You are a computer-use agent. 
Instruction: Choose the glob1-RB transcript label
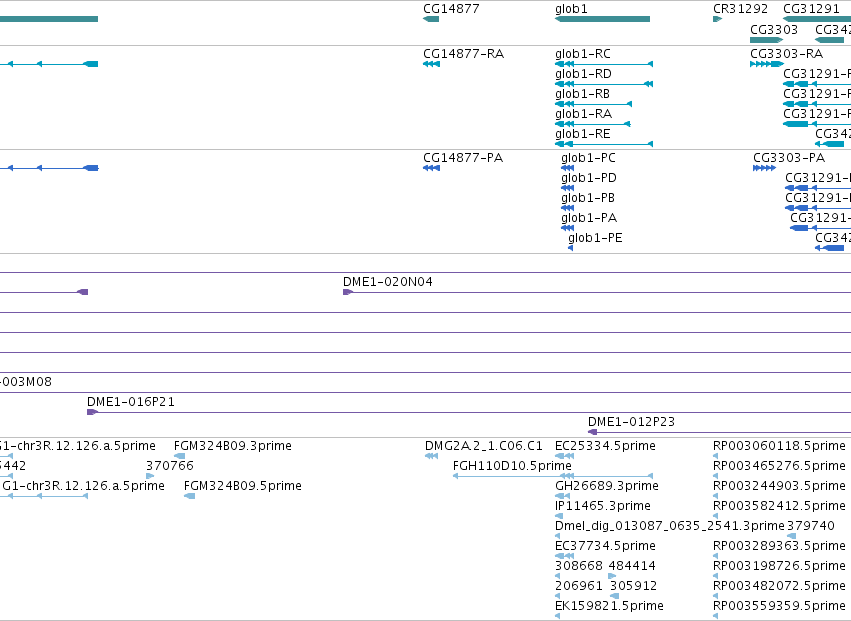(x=582, y=94)
